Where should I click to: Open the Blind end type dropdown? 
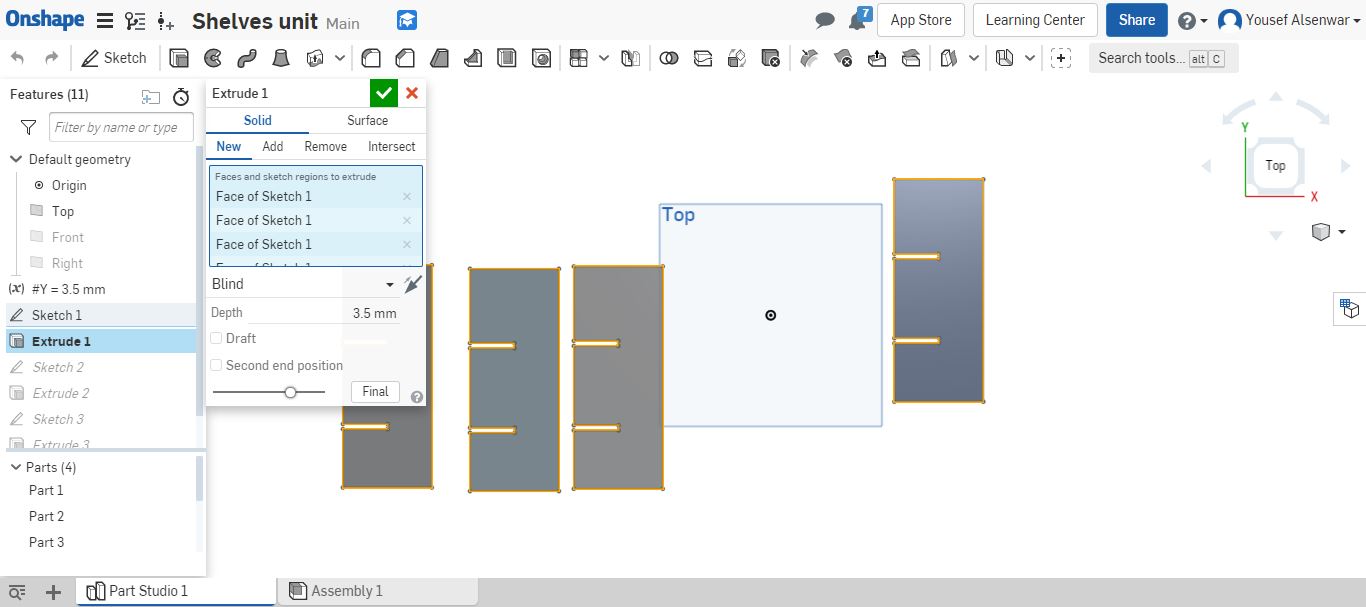[x=304, y=284]
